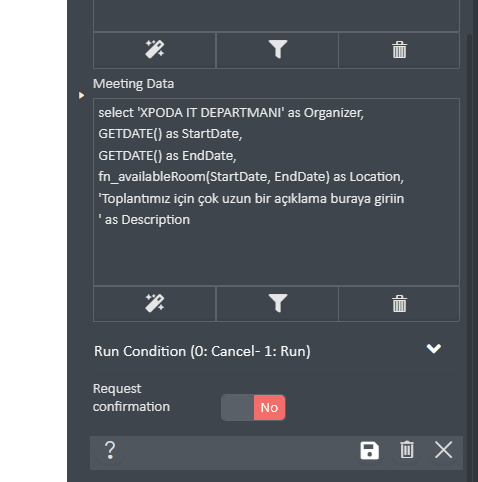
Task: Save using the floppy disk icon
Action: (x=369, y=450)
